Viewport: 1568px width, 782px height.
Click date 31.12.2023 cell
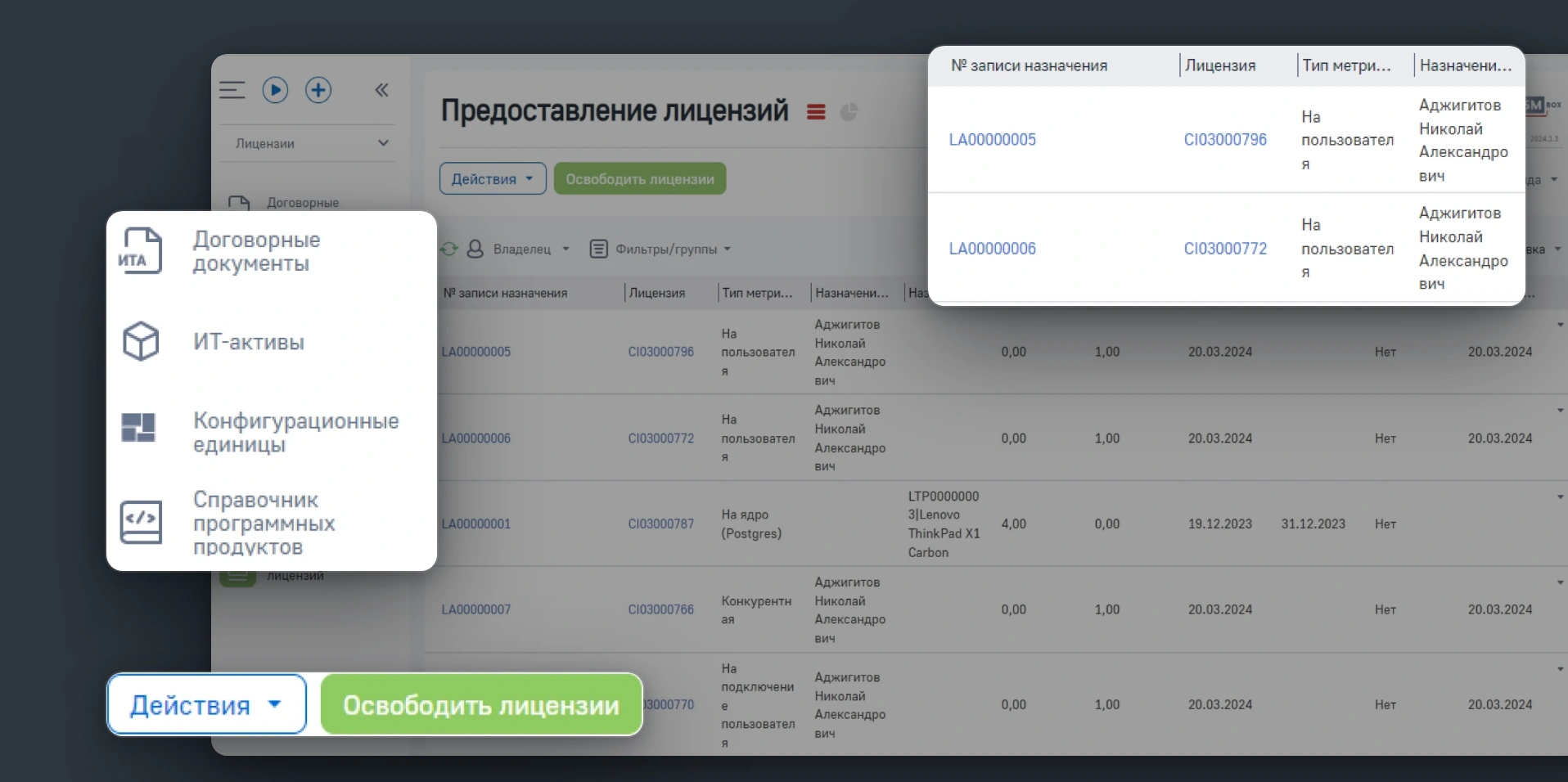click(x=1313, y=524)
